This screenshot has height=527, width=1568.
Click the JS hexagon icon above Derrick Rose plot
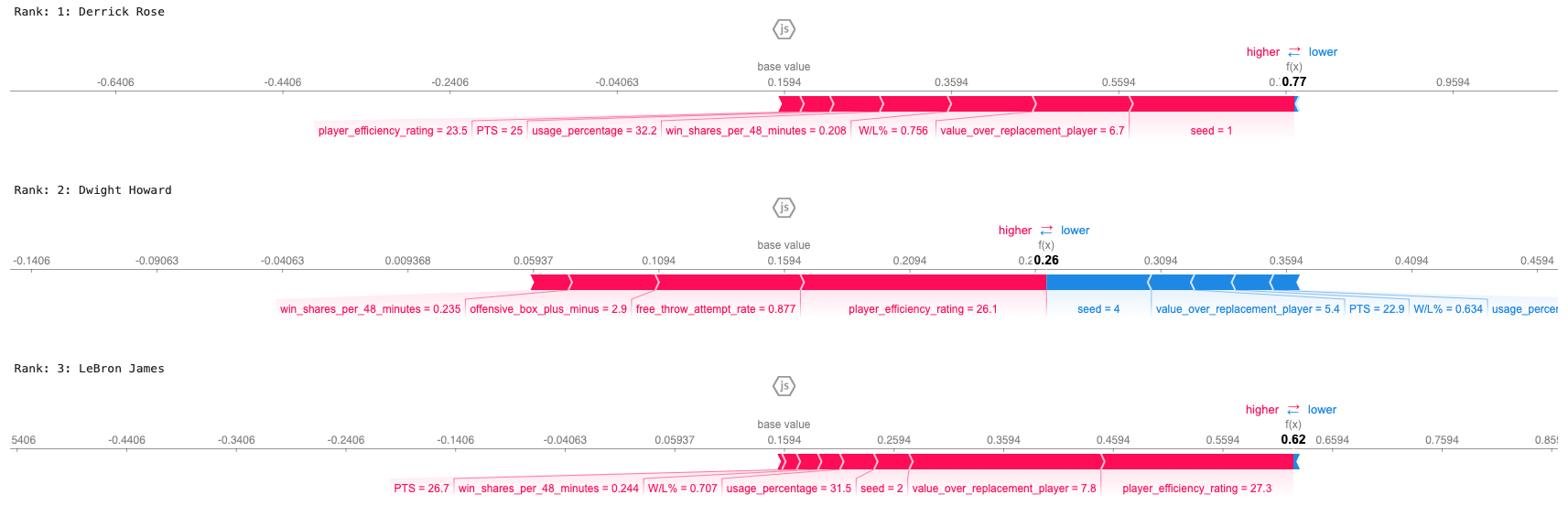tap(784, 29)
